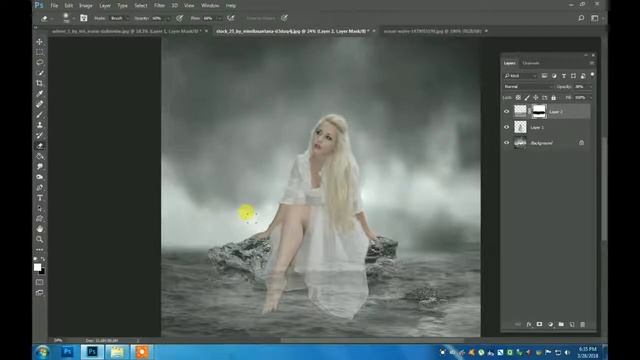Select the History Brush tool
This screenshot has height=360, width=640.
coord(40,136)
